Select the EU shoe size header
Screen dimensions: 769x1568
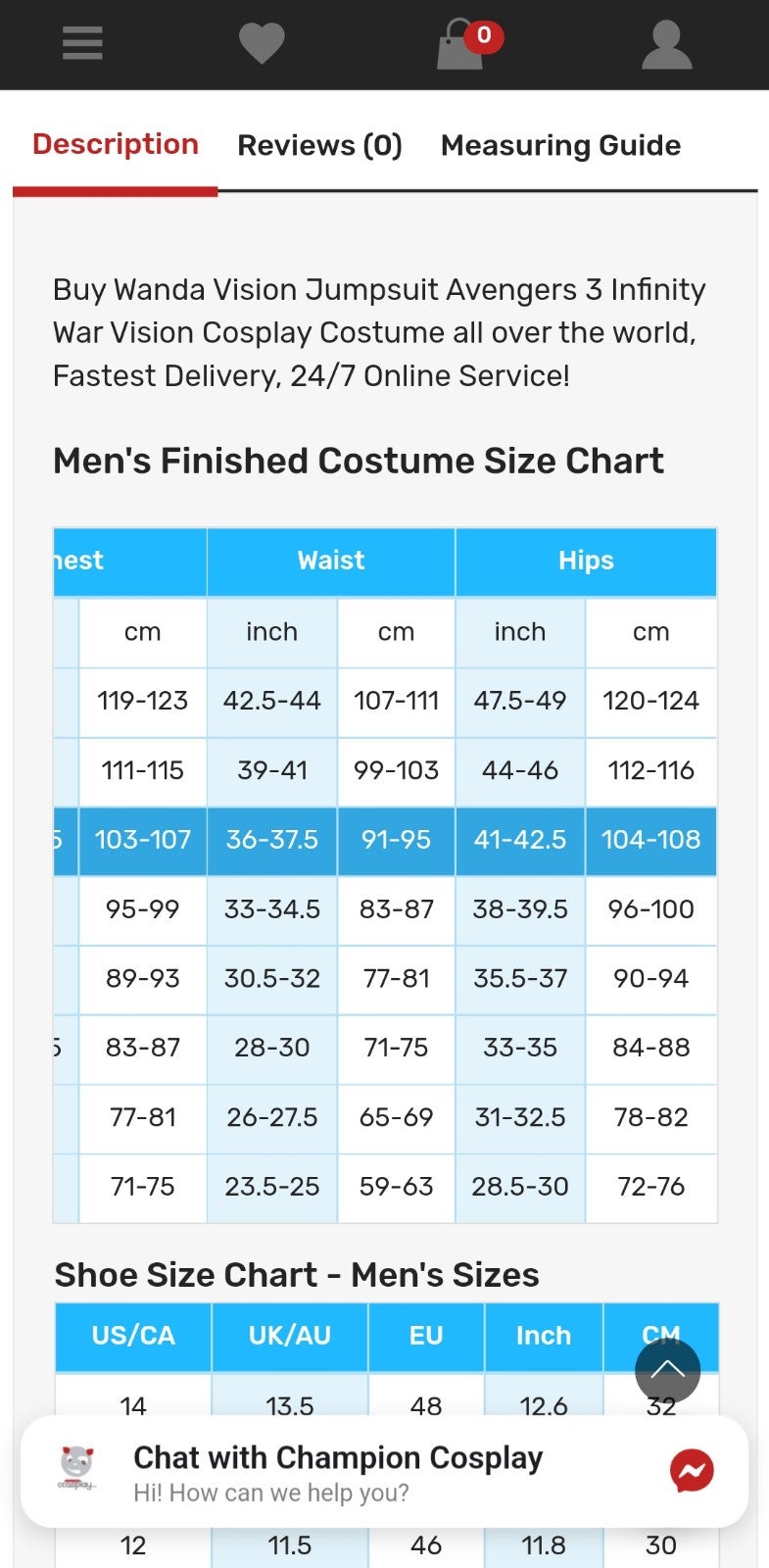click(x=426, y=1337)
